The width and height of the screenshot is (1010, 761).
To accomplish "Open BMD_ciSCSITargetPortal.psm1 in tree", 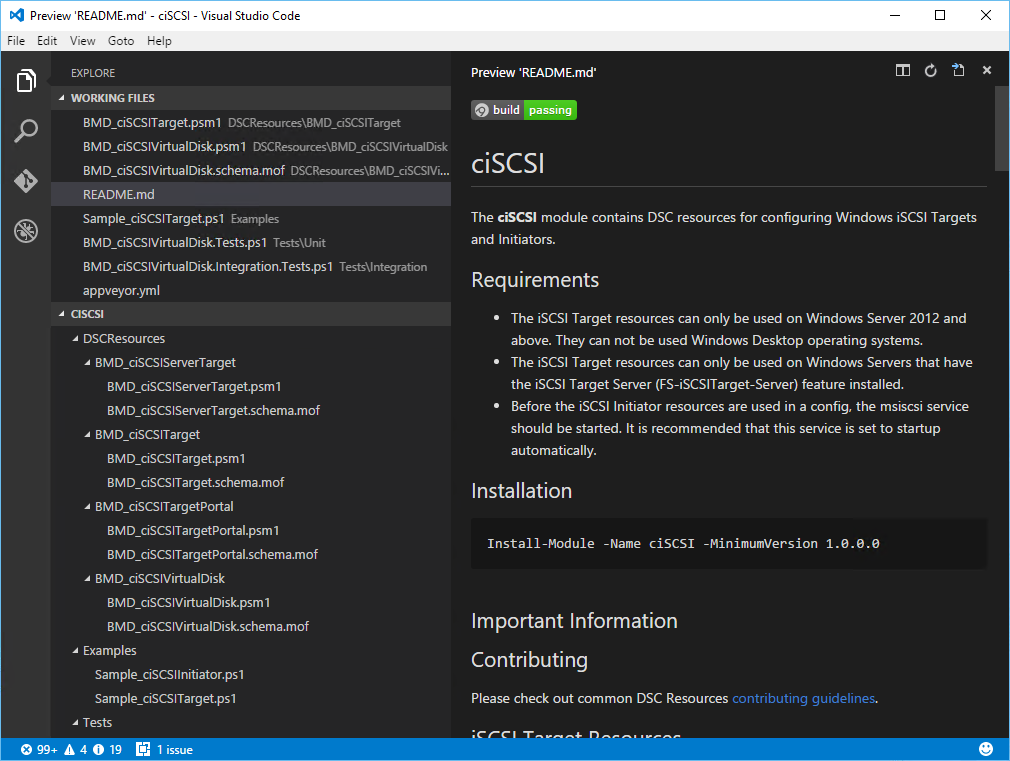I will (251, 531).
